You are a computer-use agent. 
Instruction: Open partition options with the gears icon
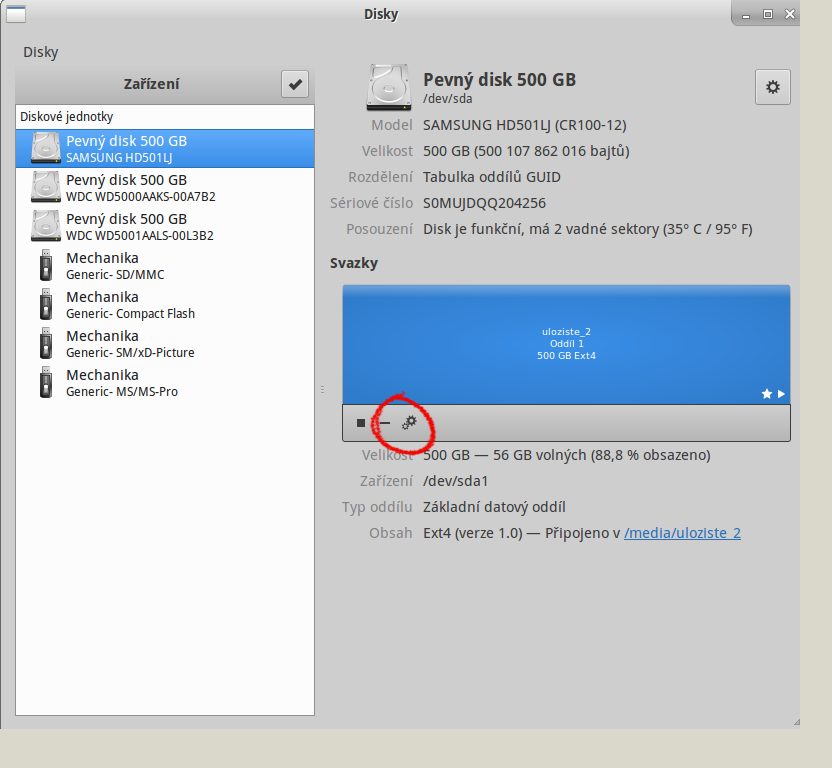pos(409,422)
